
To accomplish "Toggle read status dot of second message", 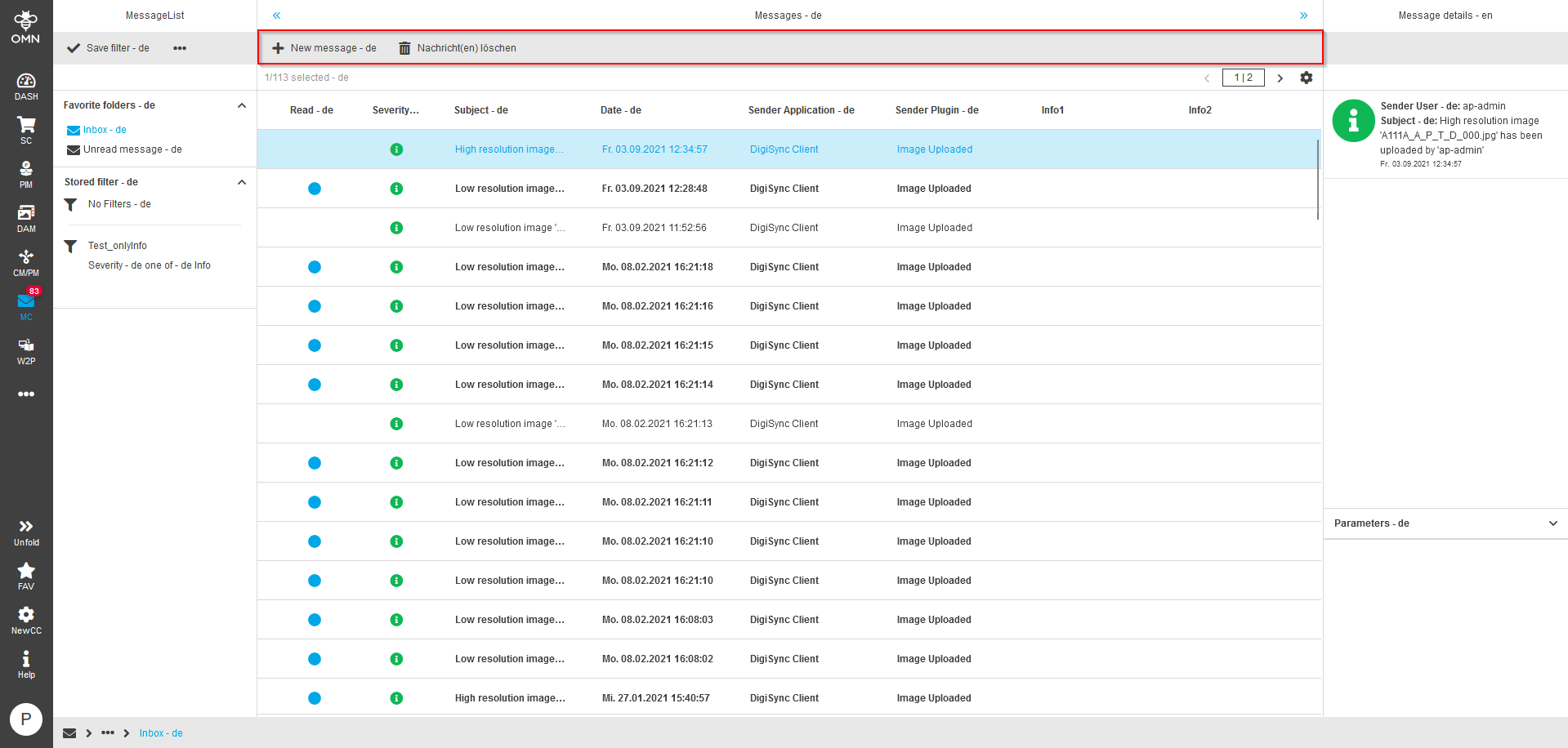I will click(x=315, y=189).
